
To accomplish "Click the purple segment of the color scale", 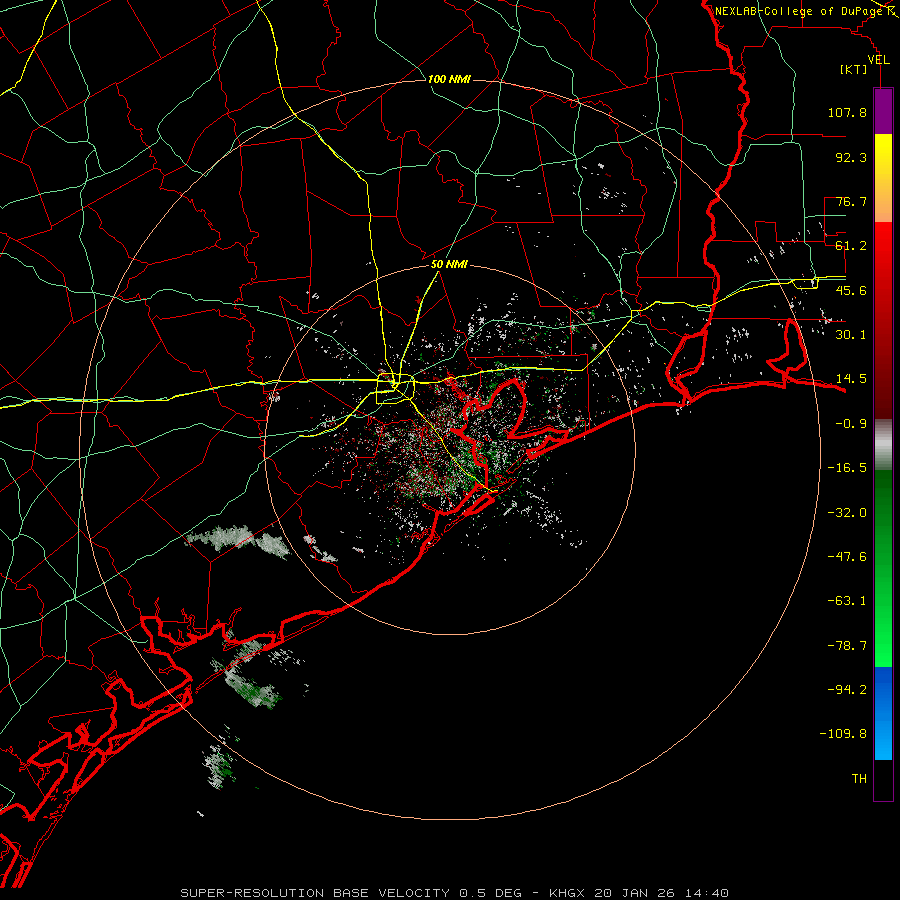I will tap(883, 111).
